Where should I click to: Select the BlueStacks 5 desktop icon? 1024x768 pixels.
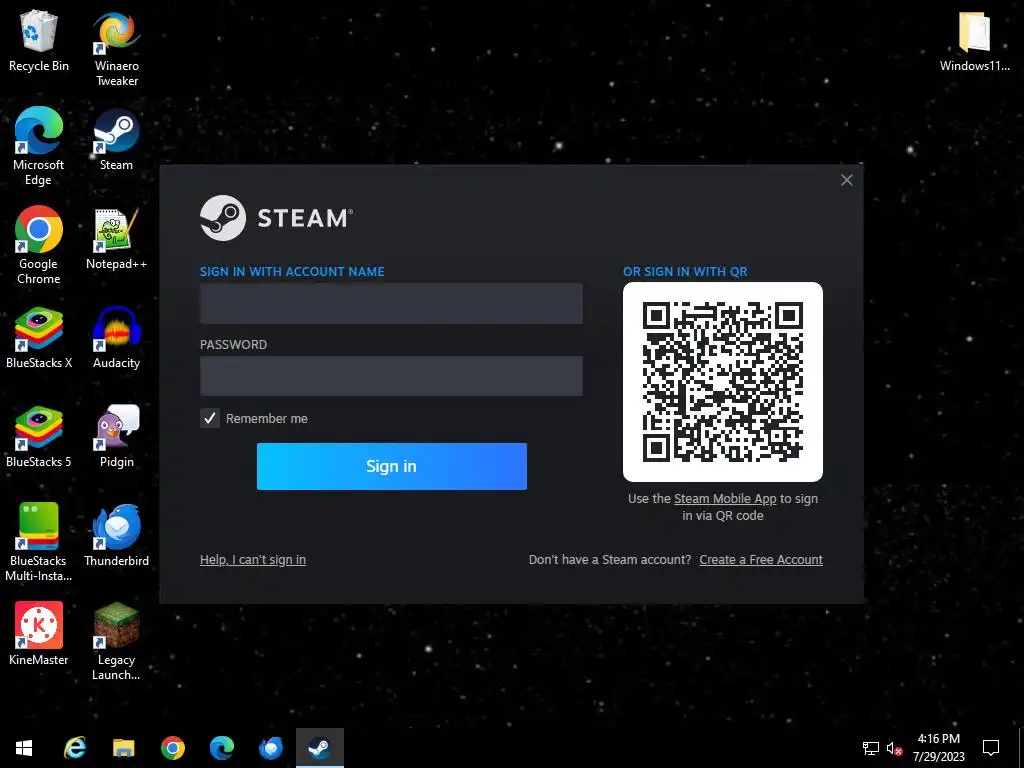pos(39,437)
